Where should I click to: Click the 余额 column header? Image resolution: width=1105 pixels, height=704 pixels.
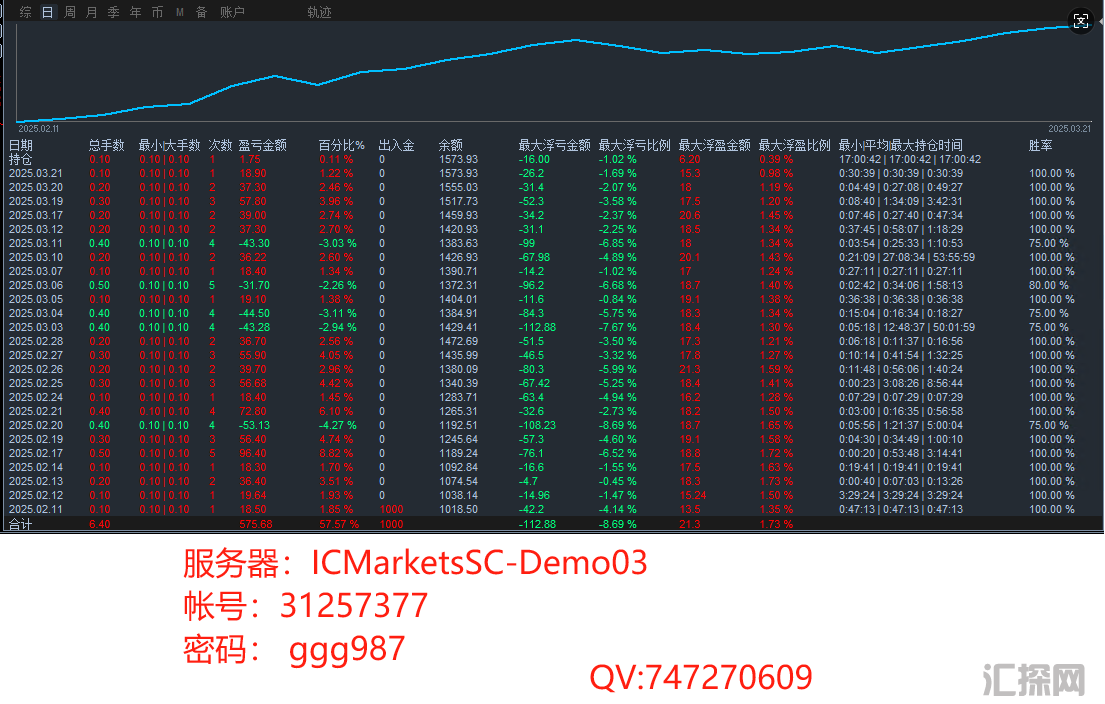coord(450,145)
